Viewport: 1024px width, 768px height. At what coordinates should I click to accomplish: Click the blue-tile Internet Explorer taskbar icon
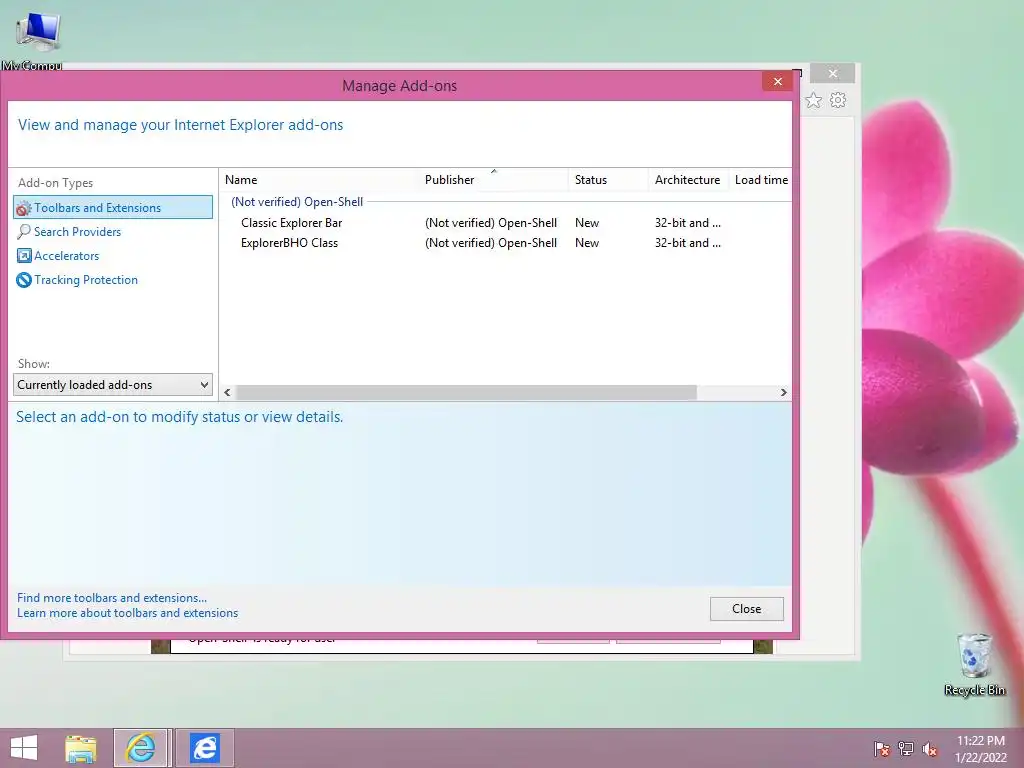(204, 748)
